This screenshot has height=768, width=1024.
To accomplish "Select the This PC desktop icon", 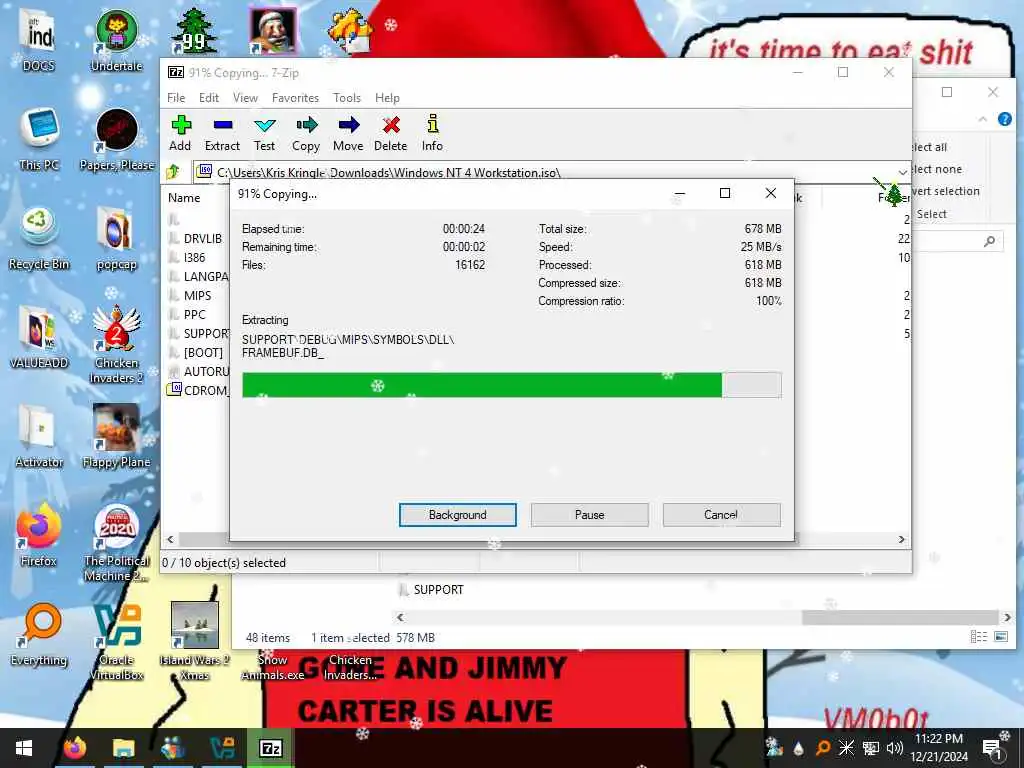I will click(x=39, y=139).
